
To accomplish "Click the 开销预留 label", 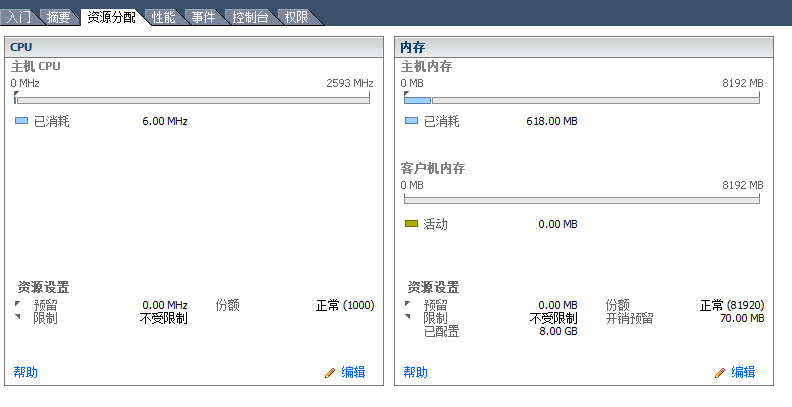I will 629,319.
